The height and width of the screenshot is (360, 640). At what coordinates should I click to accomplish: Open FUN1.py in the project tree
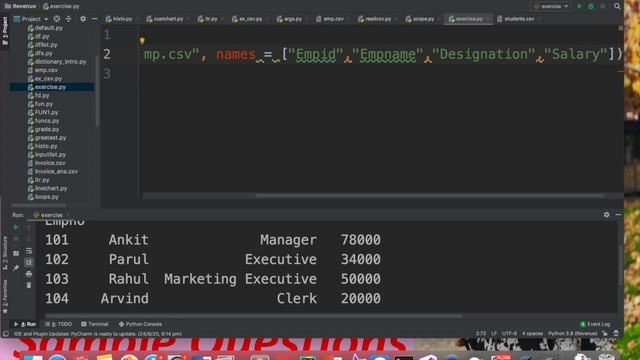coord(46,112)
